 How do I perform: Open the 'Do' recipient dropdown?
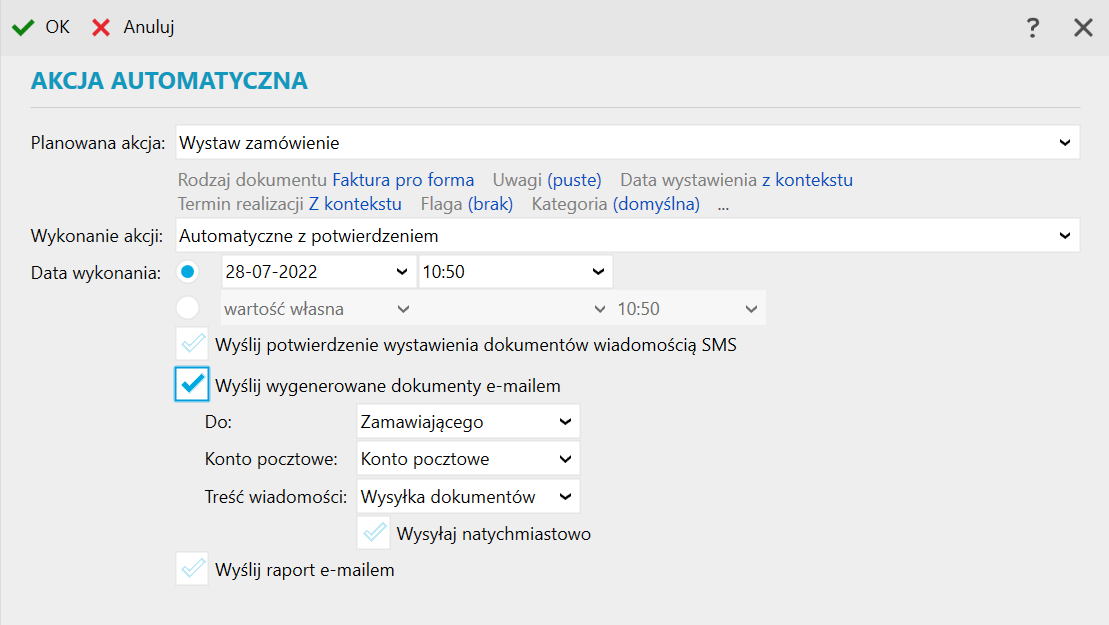[x=565, y=422]
